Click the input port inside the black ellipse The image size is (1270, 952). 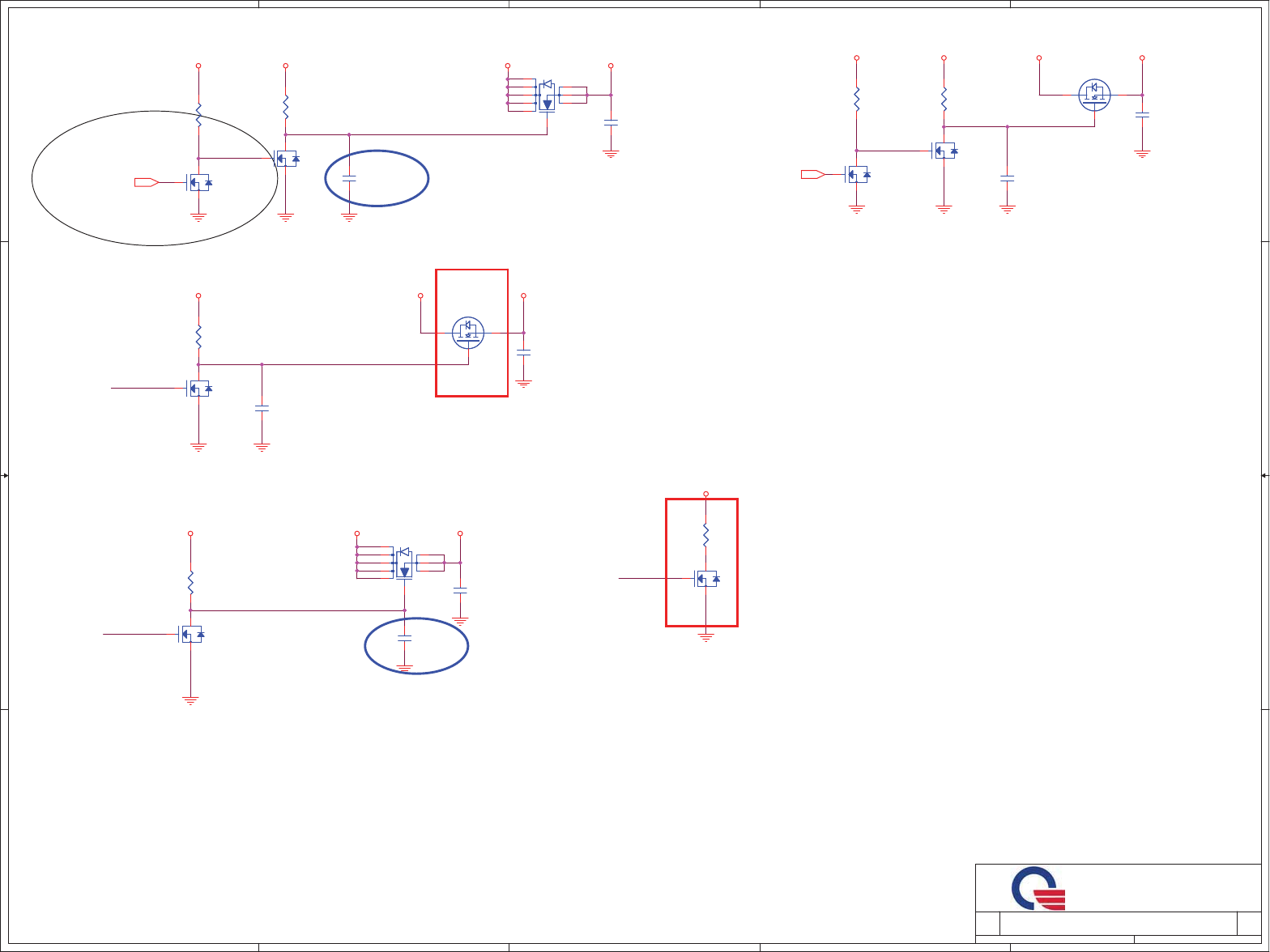(x=146, y=183)
